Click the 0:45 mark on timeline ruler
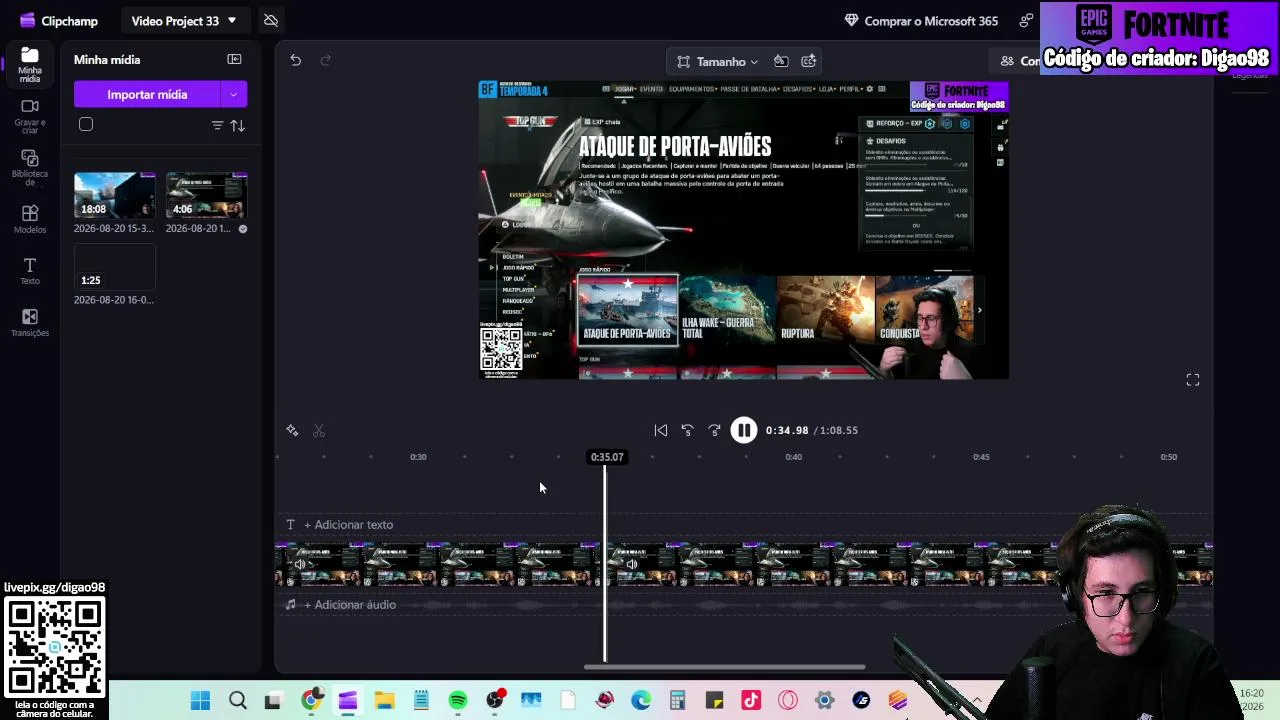The image size is (1280, 720). pyautogui.click(x=981, y=457)
